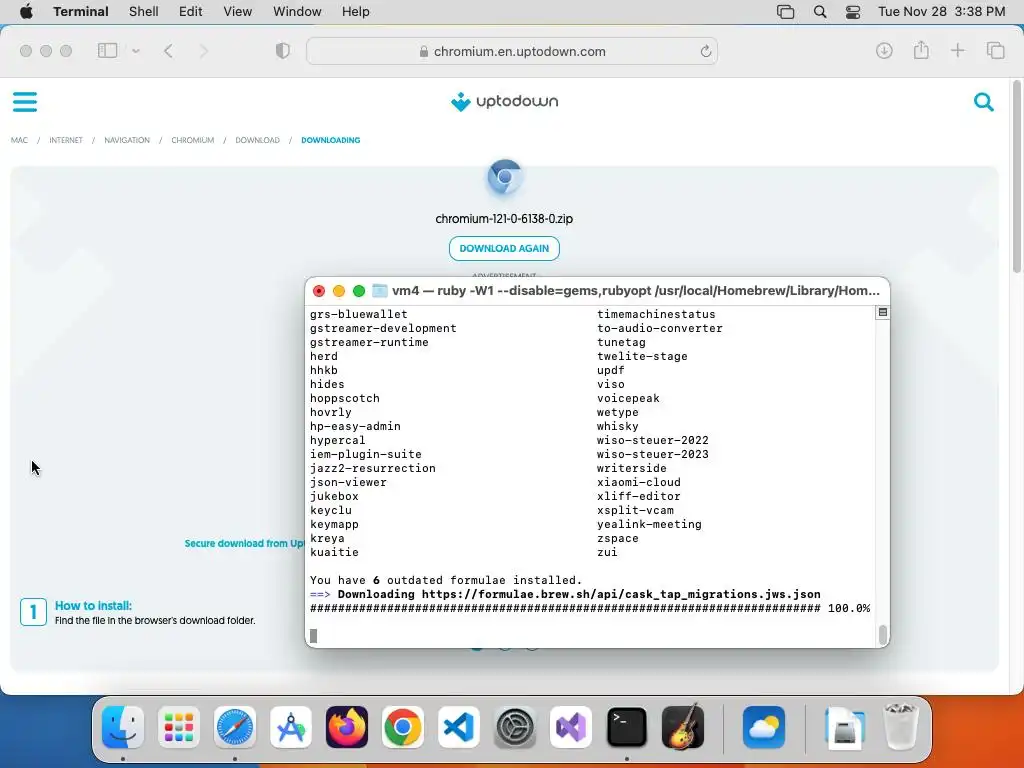Launch Visual Studio from the Dock
This screenshot has height=768, width=1024.
point(571,727)
